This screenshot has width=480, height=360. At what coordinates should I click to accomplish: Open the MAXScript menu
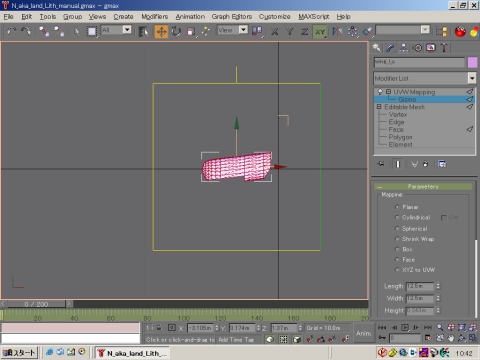point(314,17)
